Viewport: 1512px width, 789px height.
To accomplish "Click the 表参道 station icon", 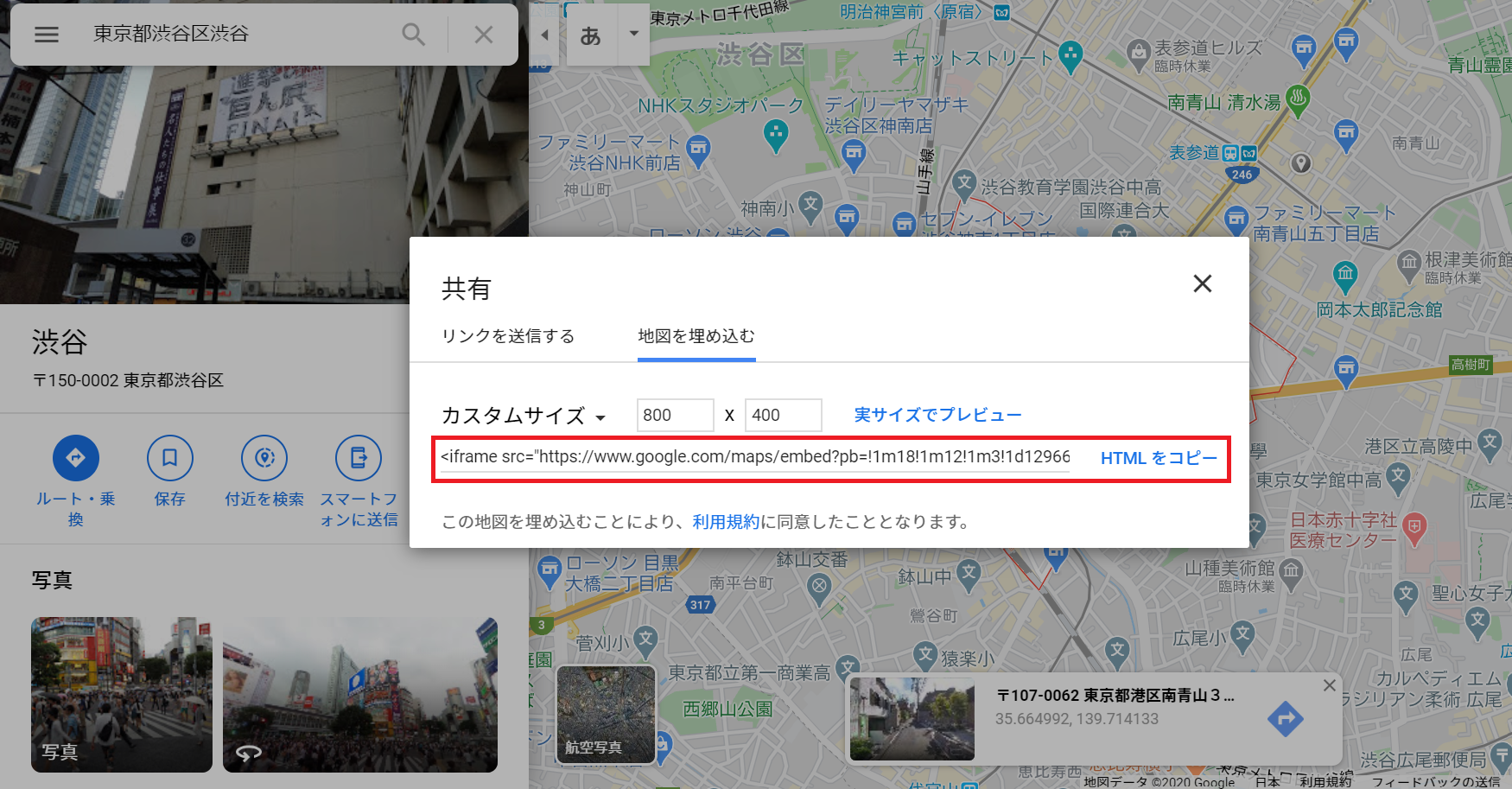I will tap(1230, 154).
